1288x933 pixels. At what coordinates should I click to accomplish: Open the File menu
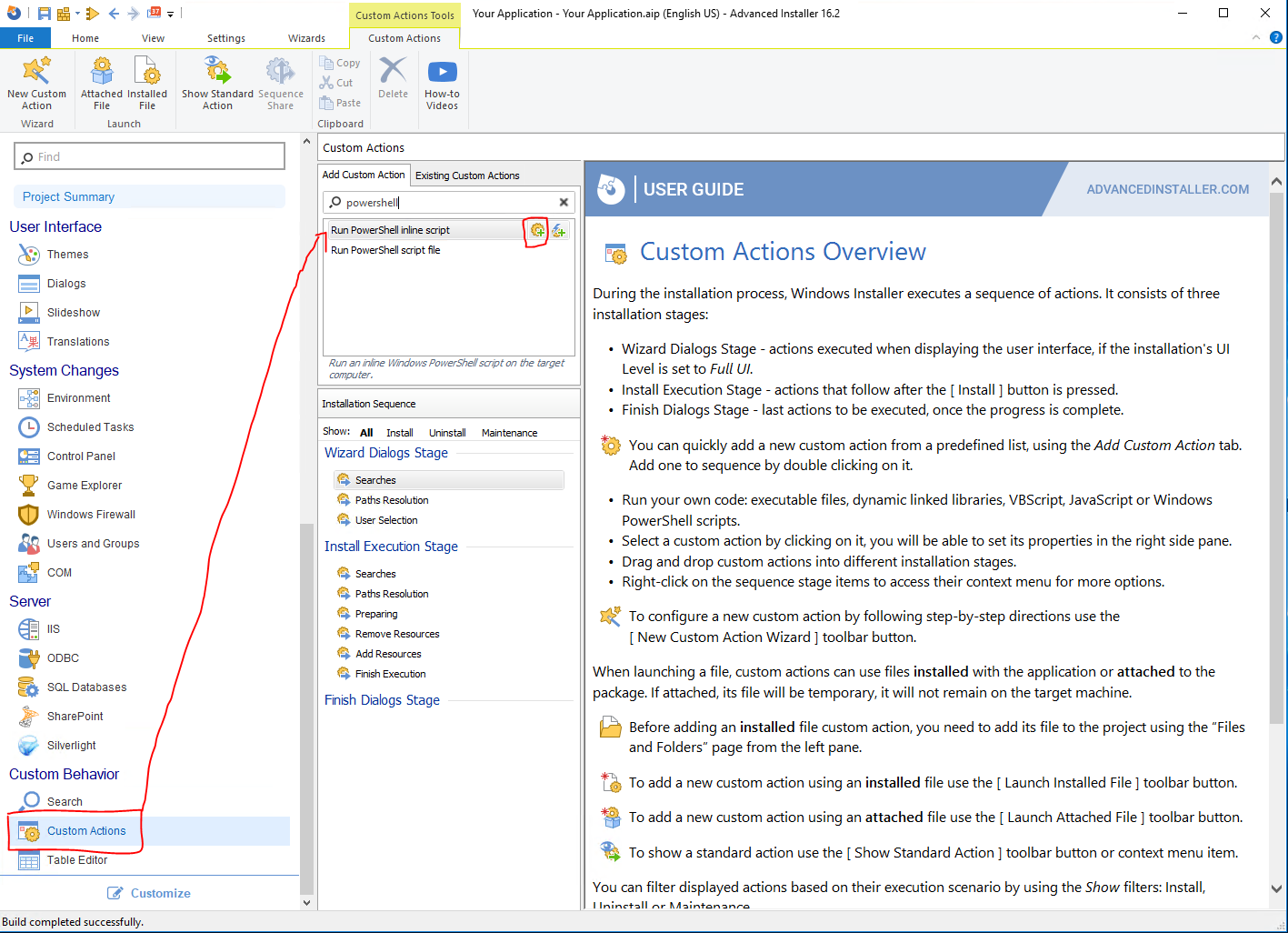pyautogui.click(x=25, y=38)
